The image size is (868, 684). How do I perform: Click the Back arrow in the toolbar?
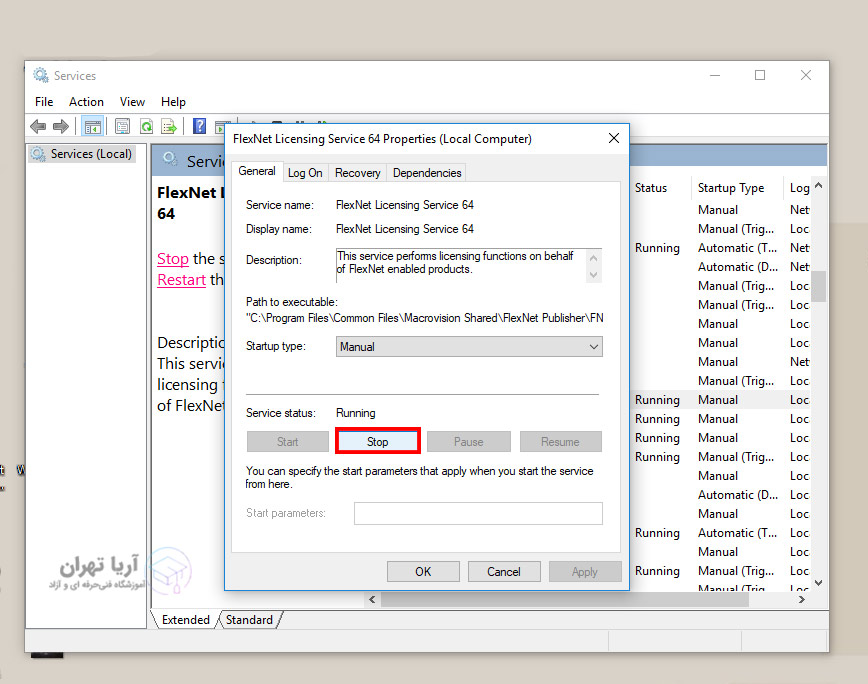(38, 126)
